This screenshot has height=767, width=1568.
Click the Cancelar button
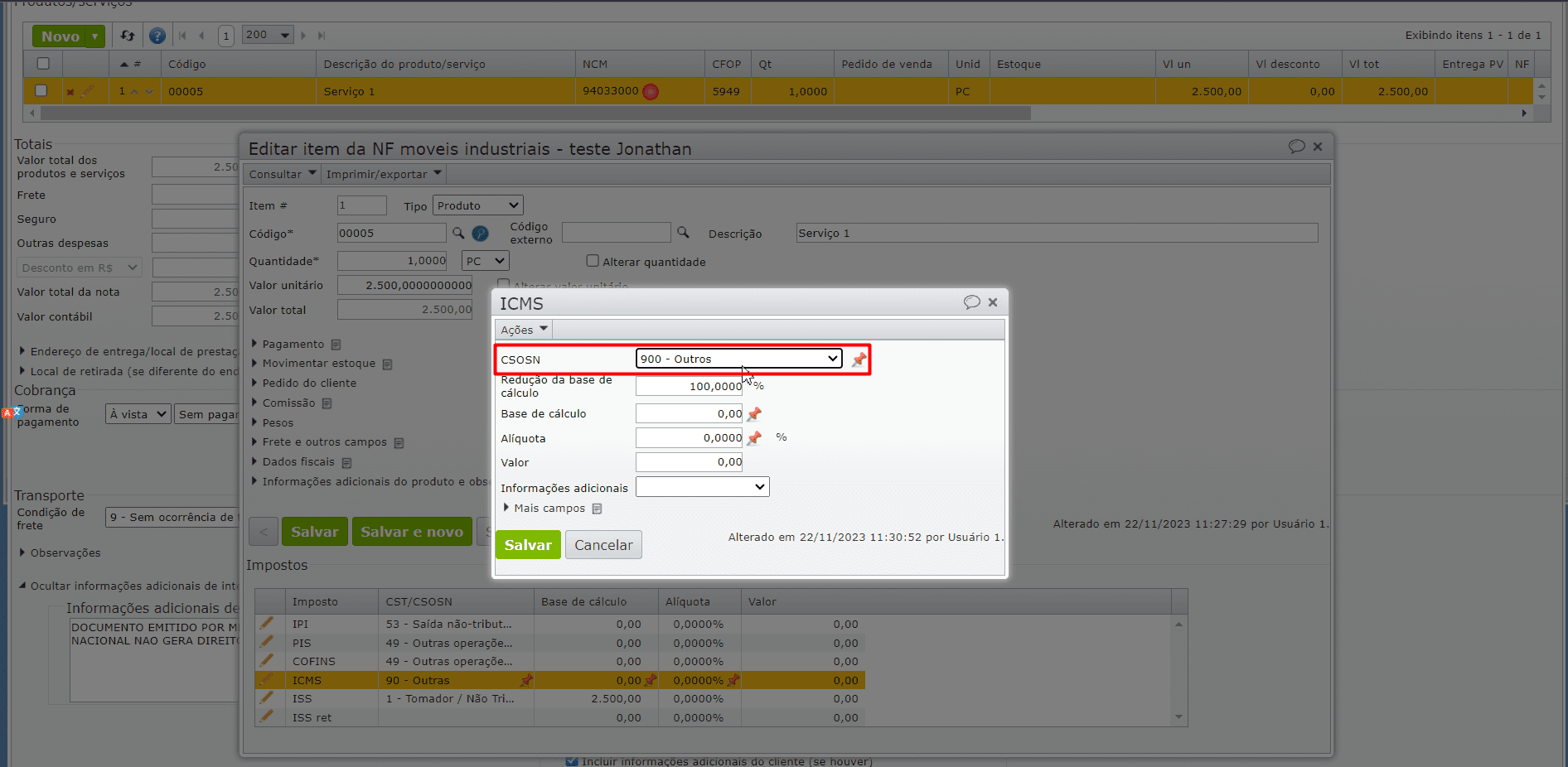pyautogui.click(x=603, y=545)
